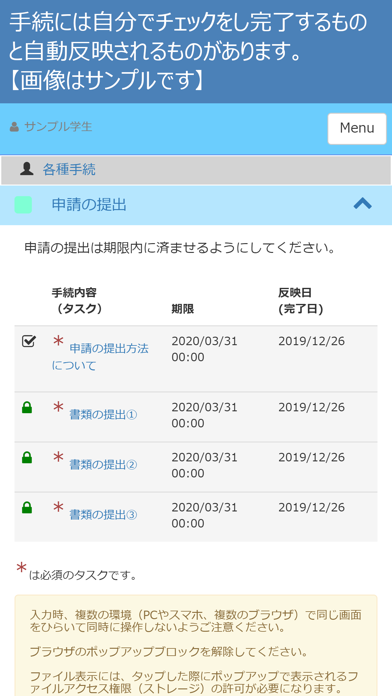Click the green lock icon for 書類の提出③

click(x=27, y=507)
